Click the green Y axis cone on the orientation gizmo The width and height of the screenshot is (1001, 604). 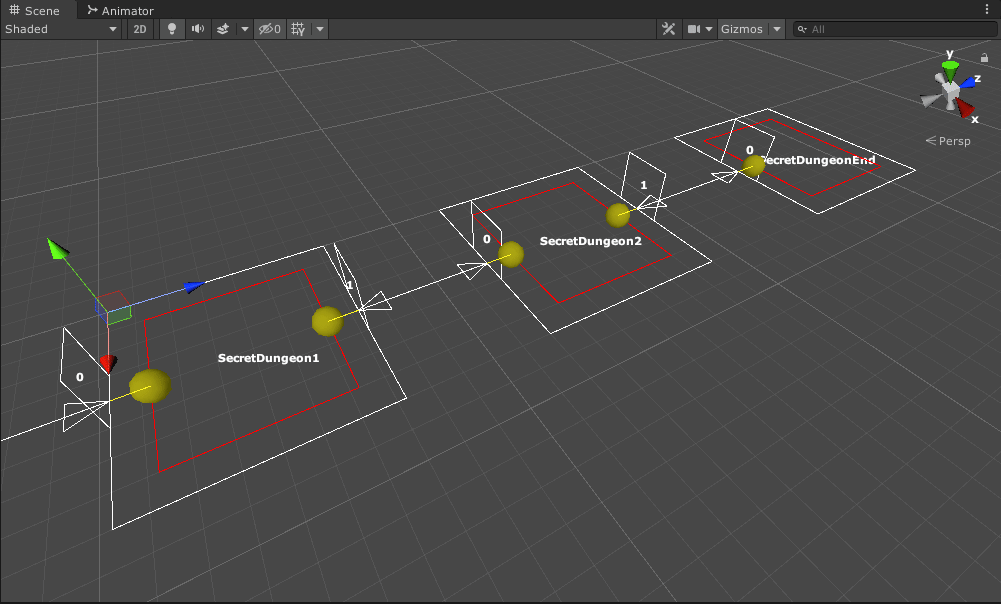click(949, 67)
